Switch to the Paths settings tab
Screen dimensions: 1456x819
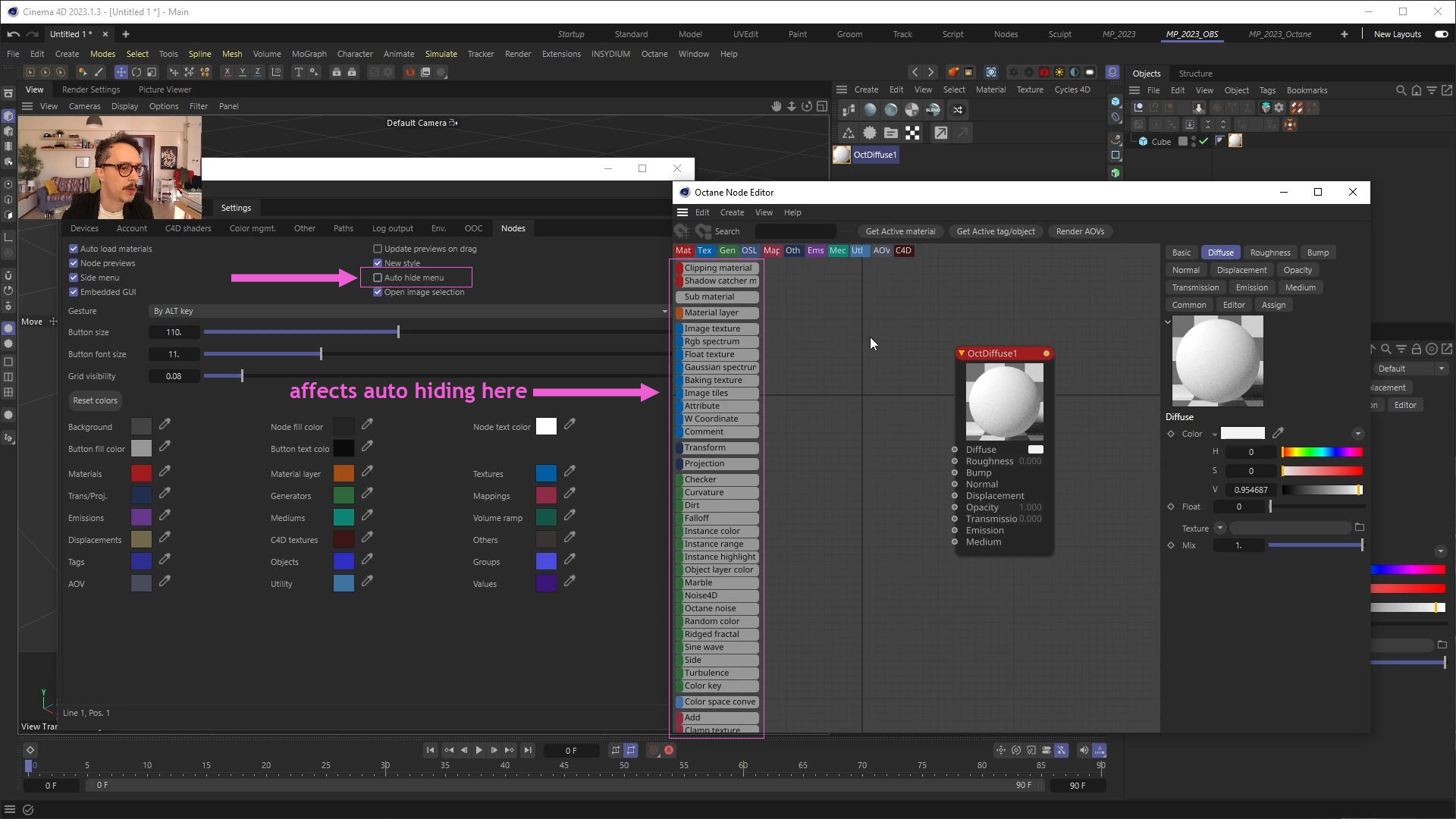point(343,228)
